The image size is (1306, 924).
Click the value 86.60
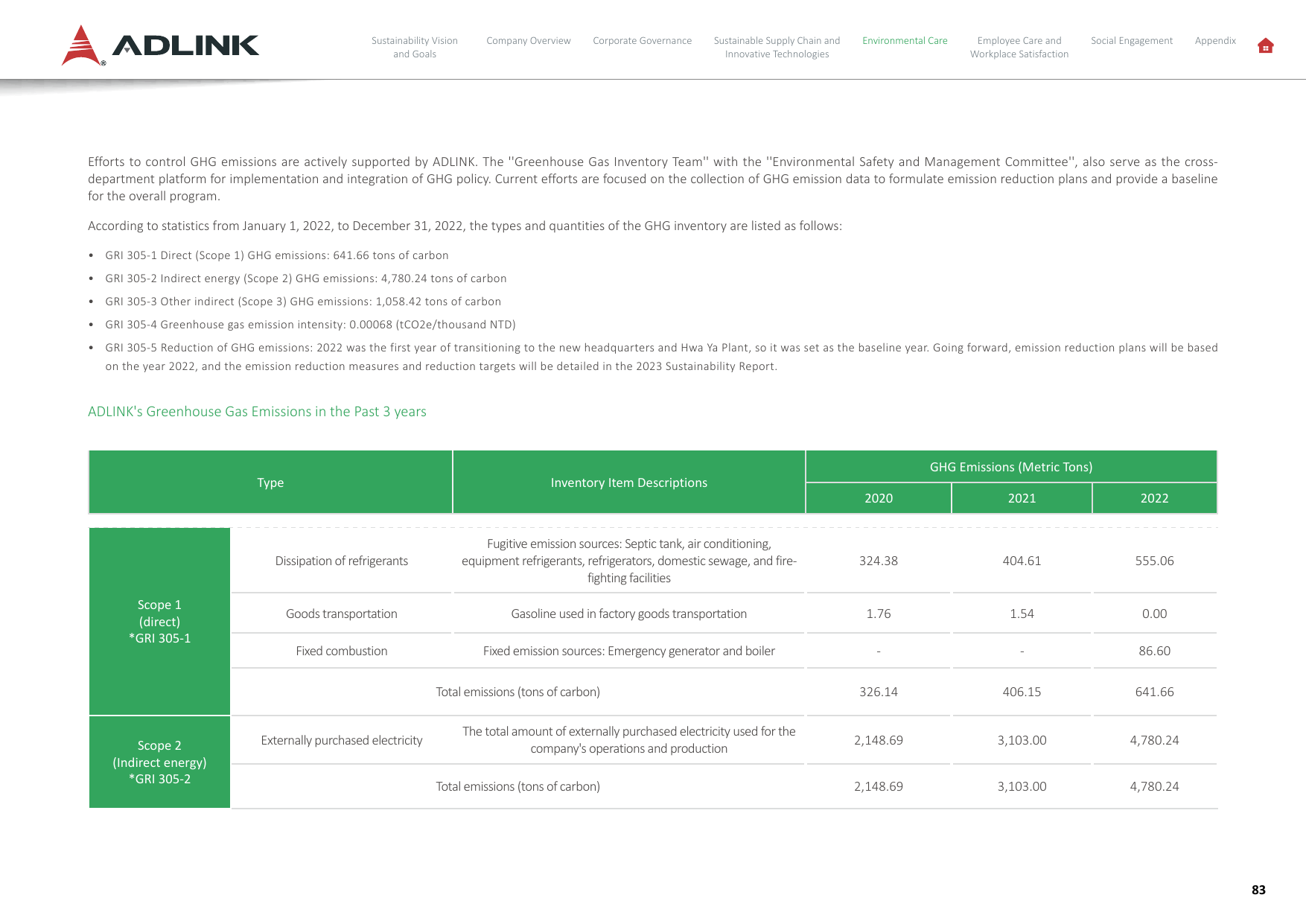(1154, 651)
